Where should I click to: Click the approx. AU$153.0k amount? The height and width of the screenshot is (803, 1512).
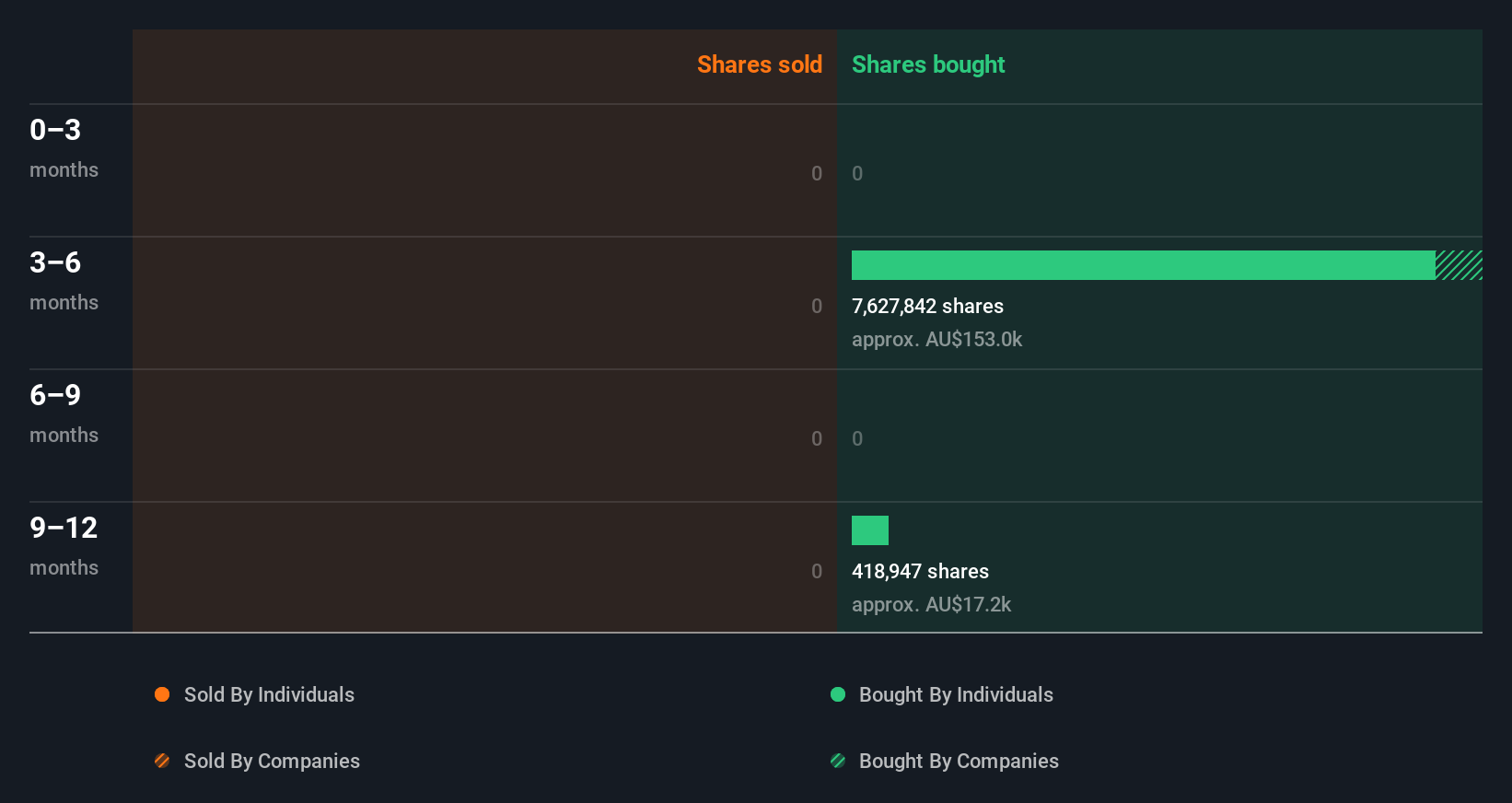click(936, 339)
